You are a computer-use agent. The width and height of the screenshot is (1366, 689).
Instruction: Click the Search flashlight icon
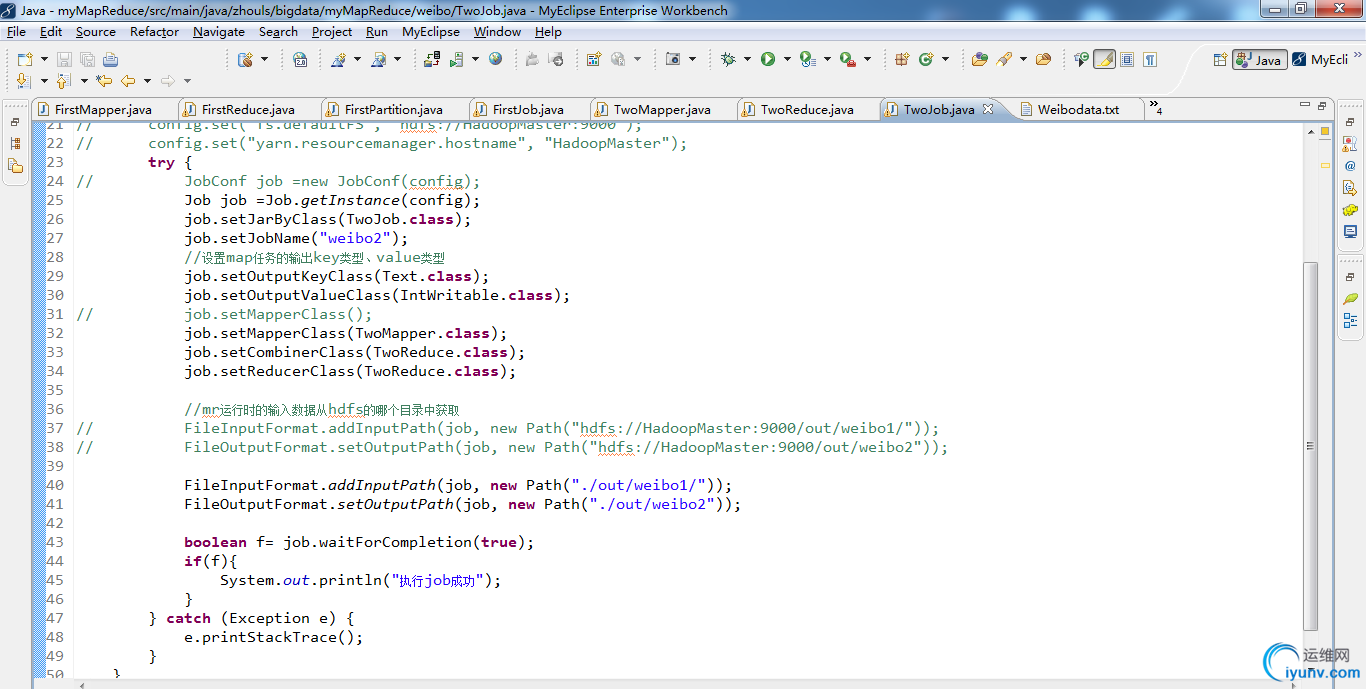[1003, 59]
